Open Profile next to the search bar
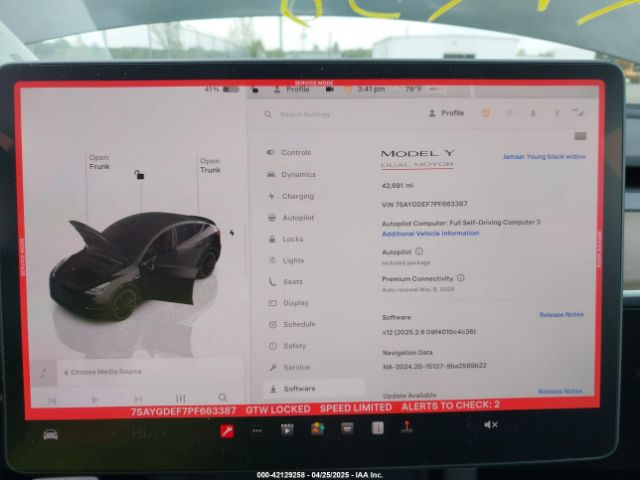The image size is (640, 480). point(446,113)
